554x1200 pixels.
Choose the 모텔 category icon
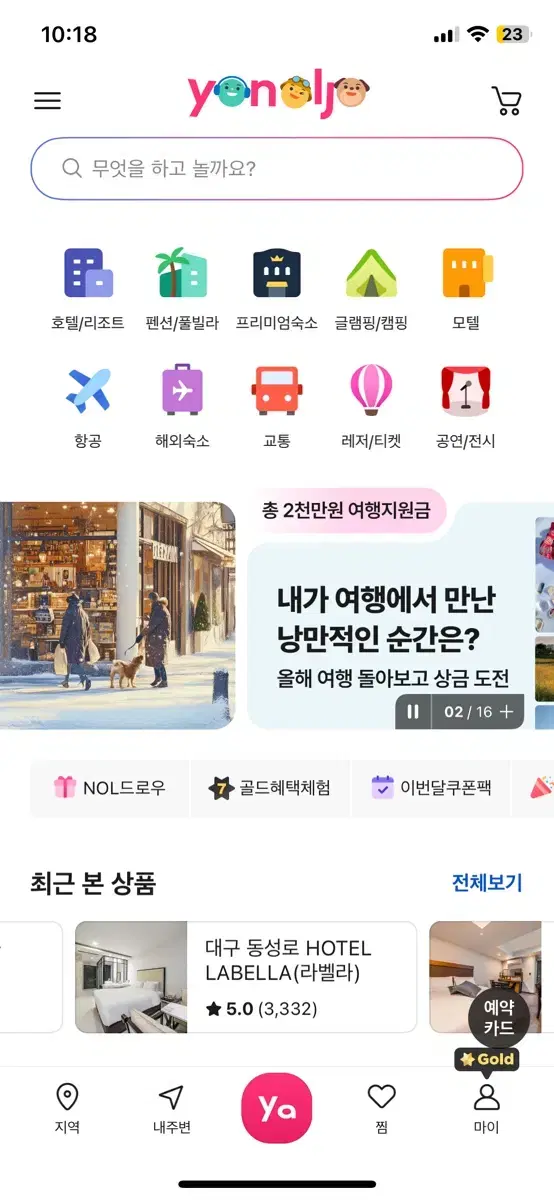pyautogui.click(x=466, y=273)
